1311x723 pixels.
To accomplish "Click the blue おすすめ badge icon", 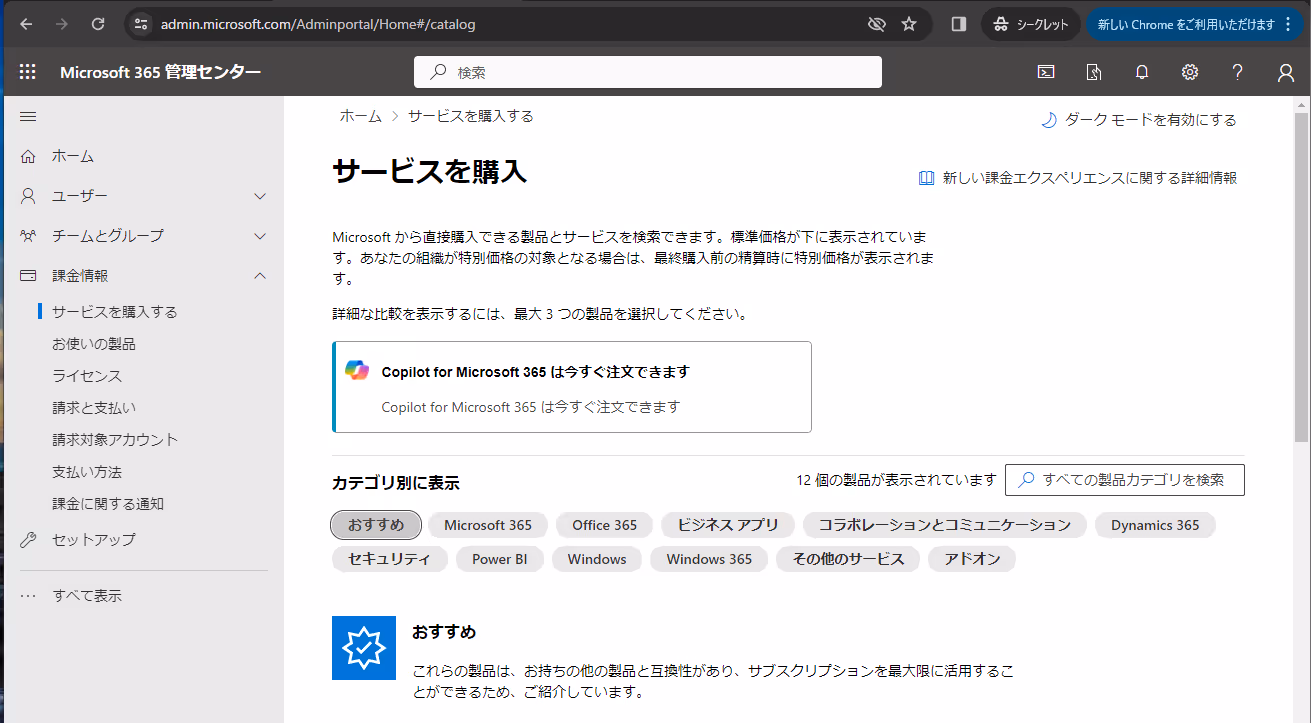I will pyautogui.click(x=364, y=648).
